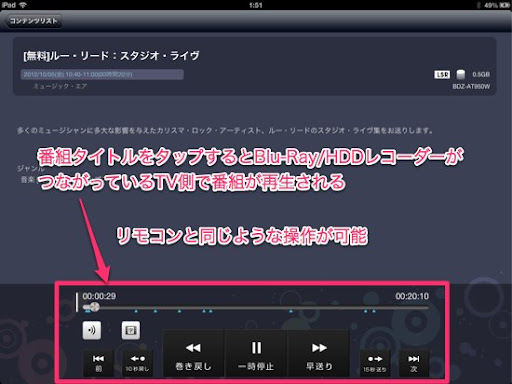Click the chapter marker near timeline middle
512x384 pixels.
click(x=291, y=311)
